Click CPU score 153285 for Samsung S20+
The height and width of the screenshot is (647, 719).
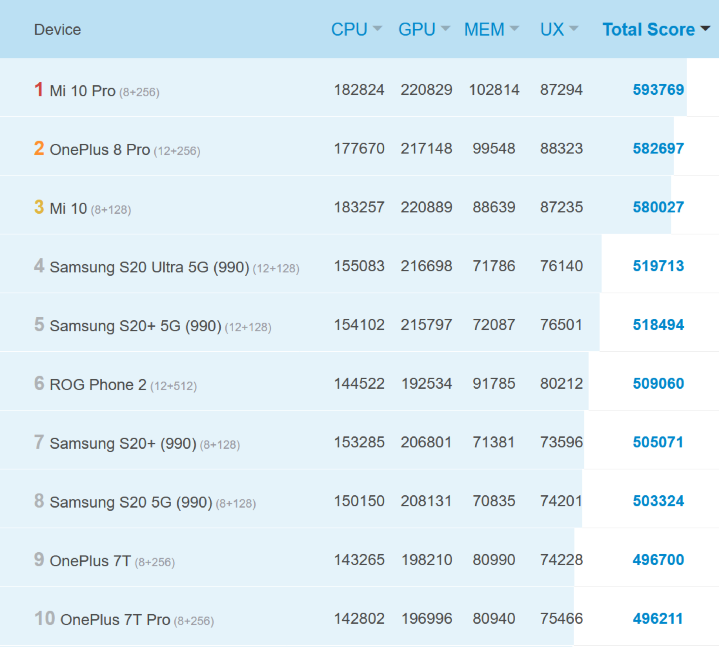click(x=359, y=442)
